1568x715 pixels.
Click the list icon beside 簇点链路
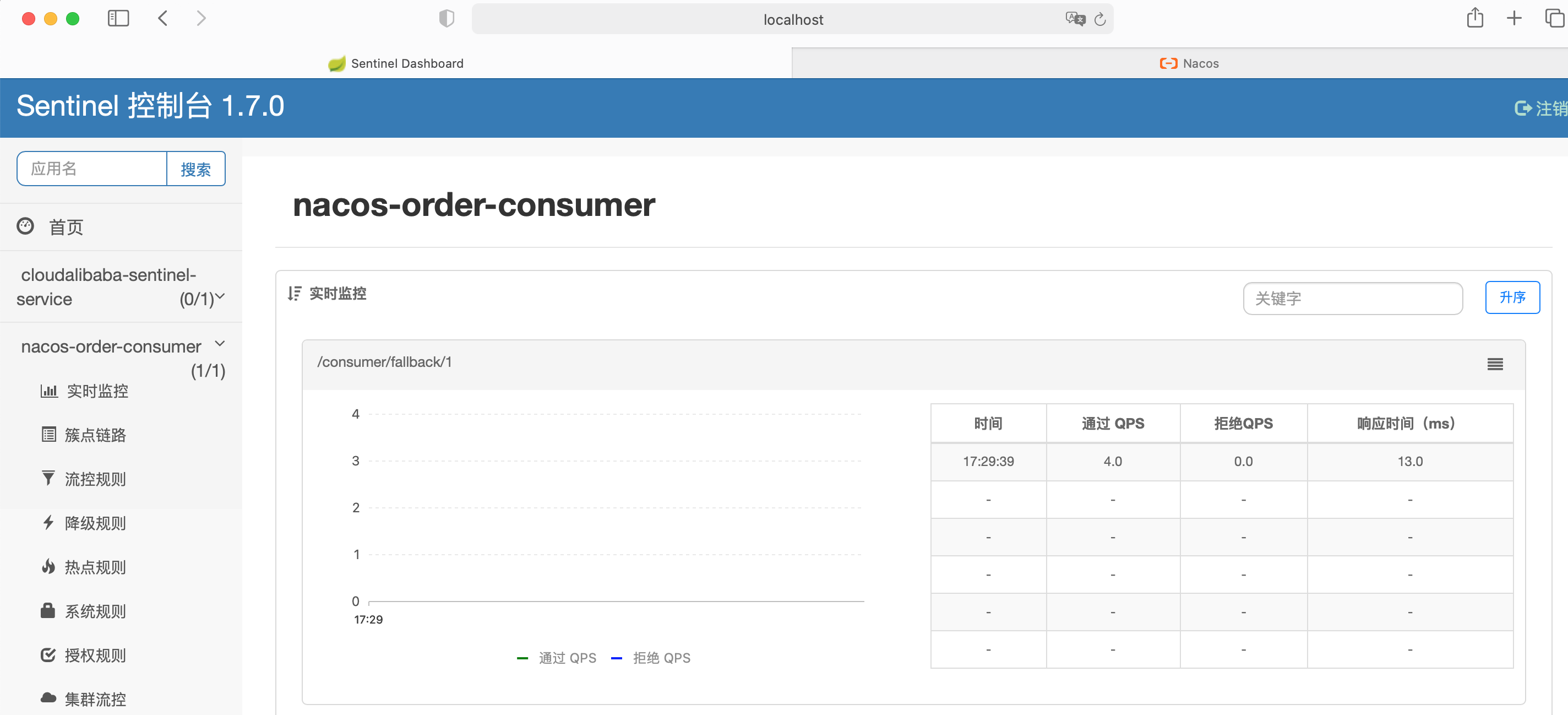(48, 434)
